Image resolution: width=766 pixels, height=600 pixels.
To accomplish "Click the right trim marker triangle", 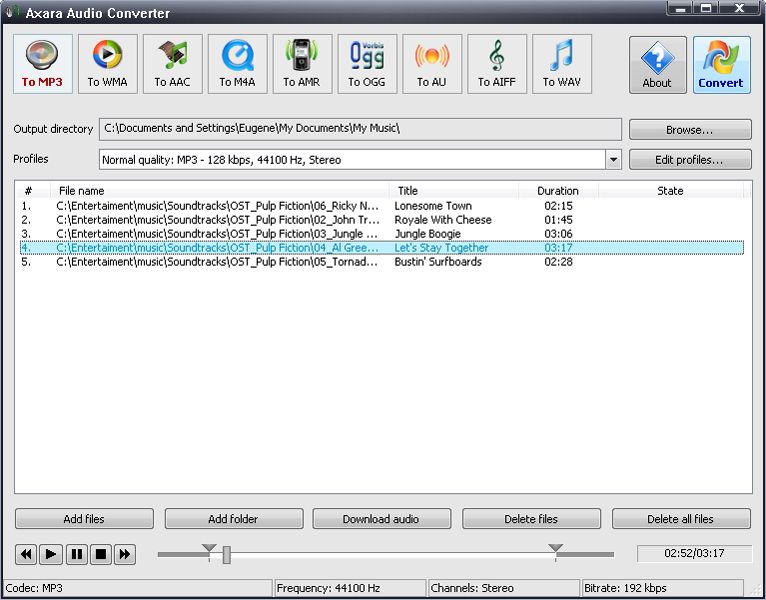I will pyautogui.click(x=555, y=548).
